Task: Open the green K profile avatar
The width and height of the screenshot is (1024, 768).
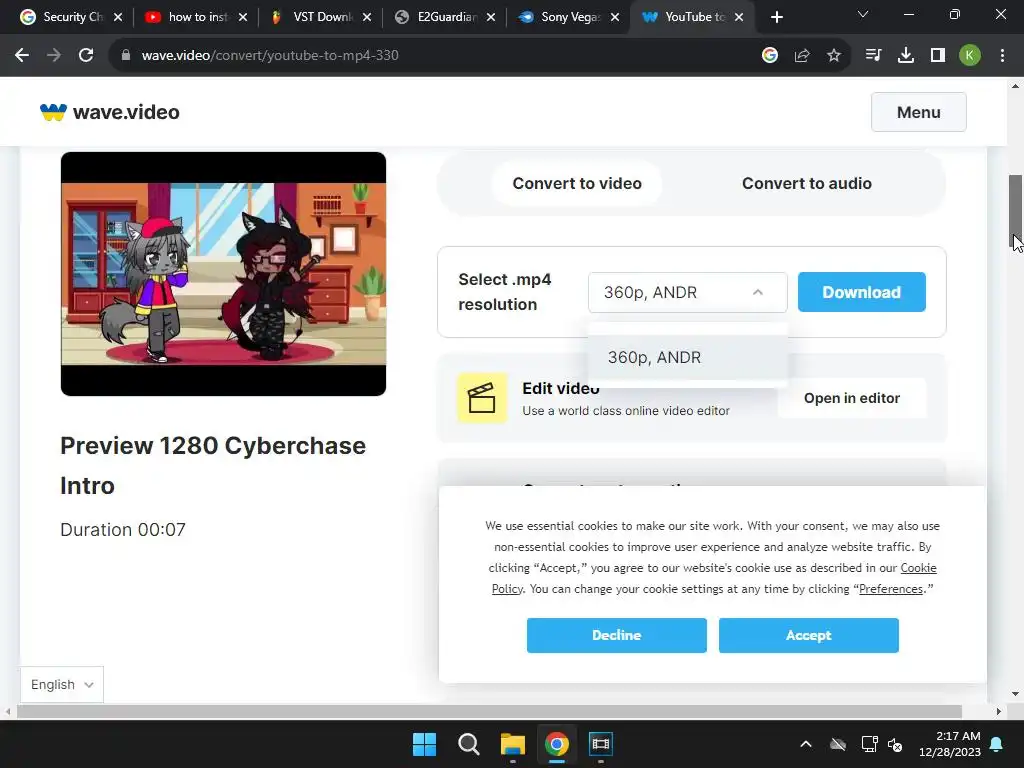Action: point(970,56)
